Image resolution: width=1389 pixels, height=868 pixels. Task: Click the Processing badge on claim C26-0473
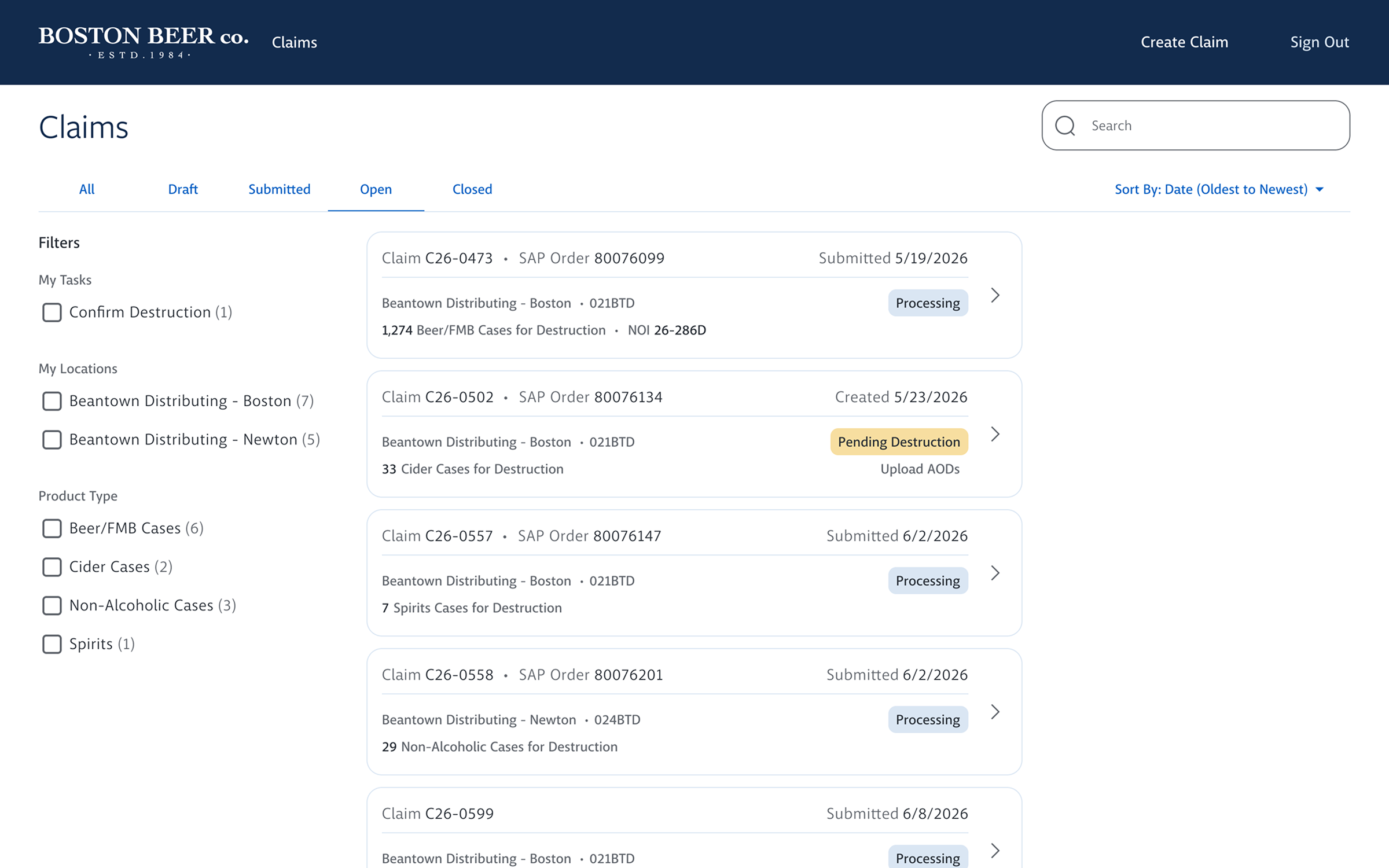coord(928,303)
